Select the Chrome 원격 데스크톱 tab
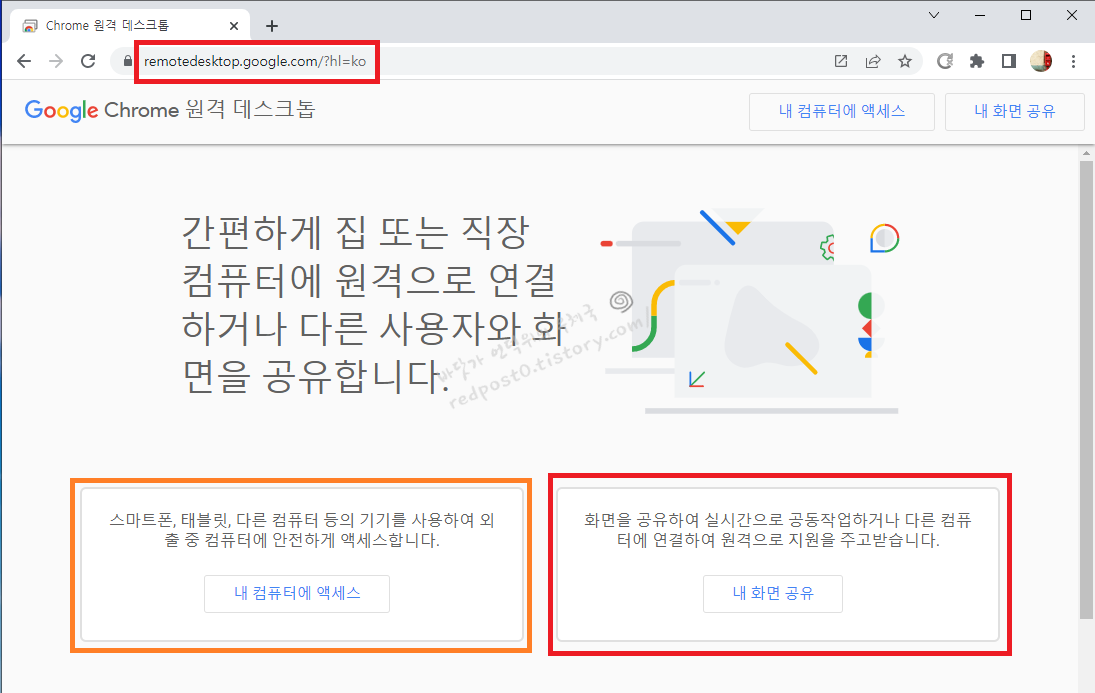 (129, 26)
